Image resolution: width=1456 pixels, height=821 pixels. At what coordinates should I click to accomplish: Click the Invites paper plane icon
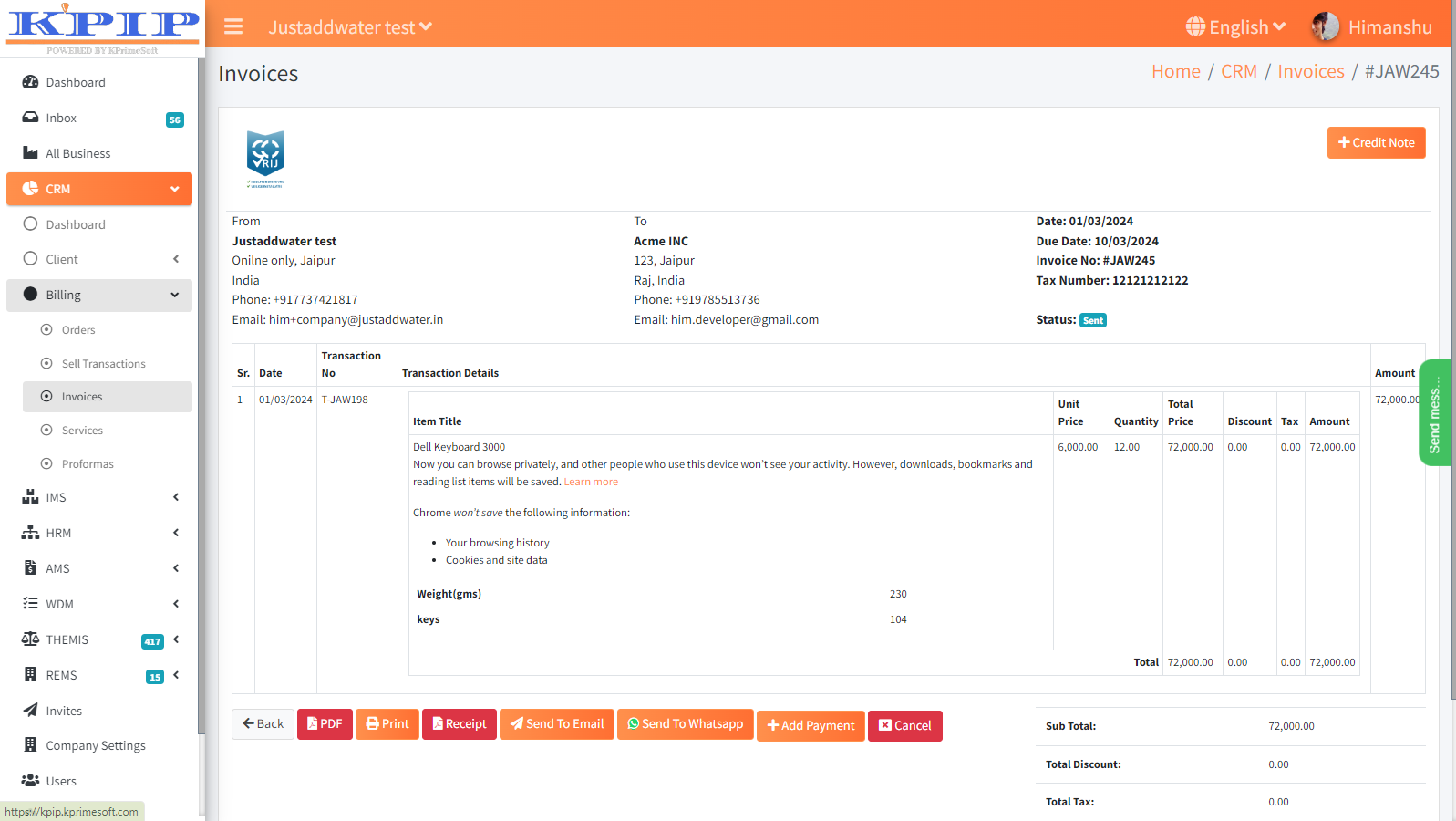(x=30, y=710)
